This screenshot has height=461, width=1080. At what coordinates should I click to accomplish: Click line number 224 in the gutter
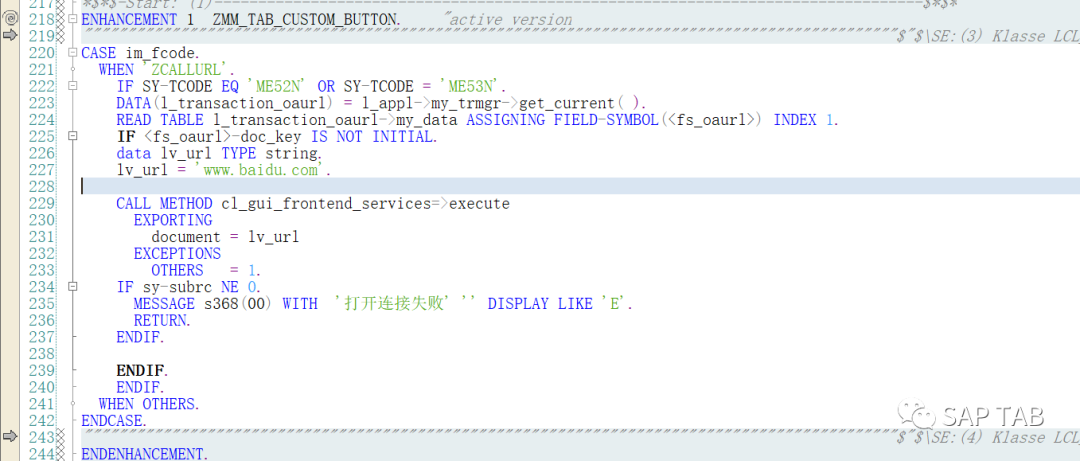[42, 120]
